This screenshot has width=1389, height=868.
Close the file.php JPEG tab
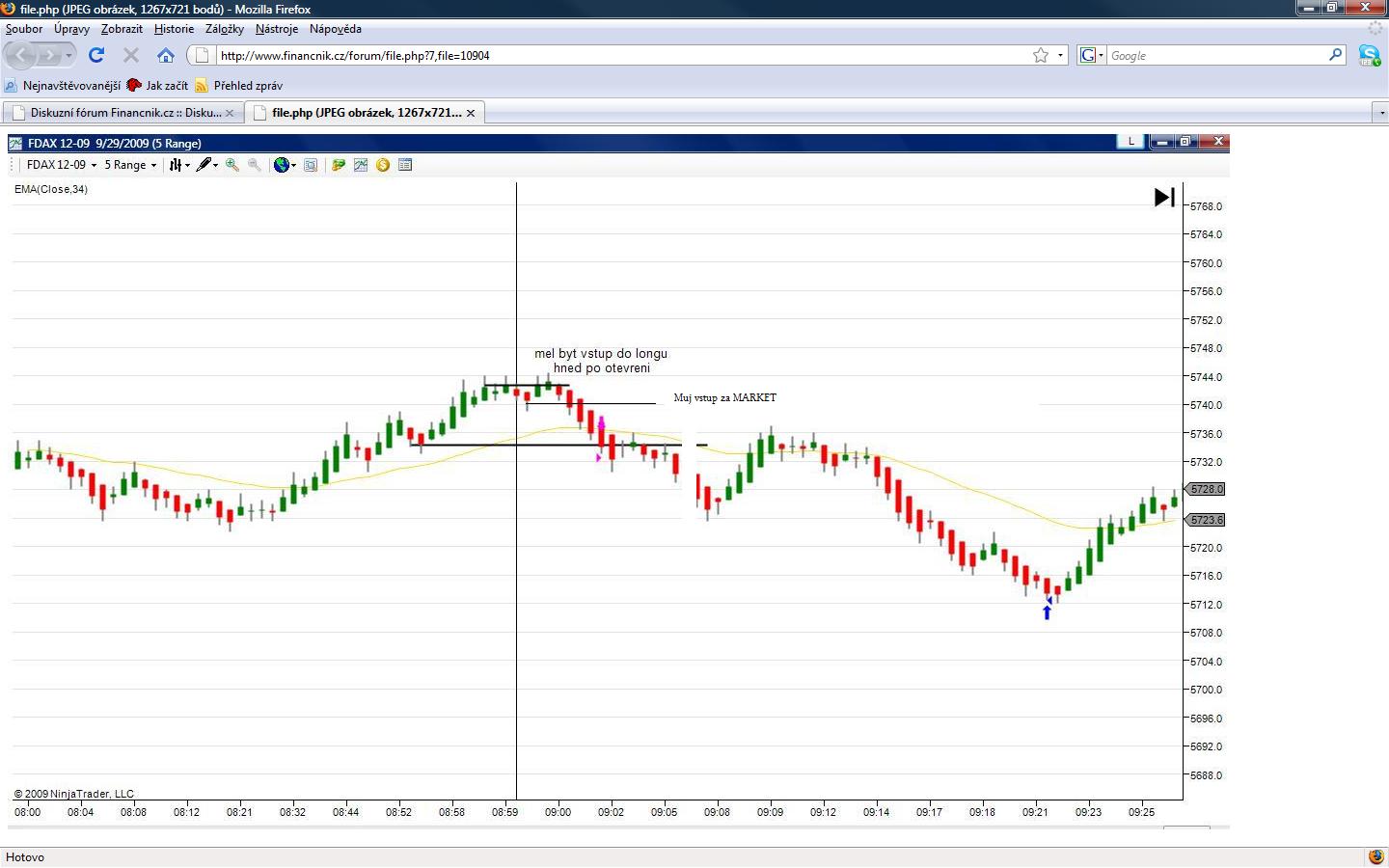(471, 113)
